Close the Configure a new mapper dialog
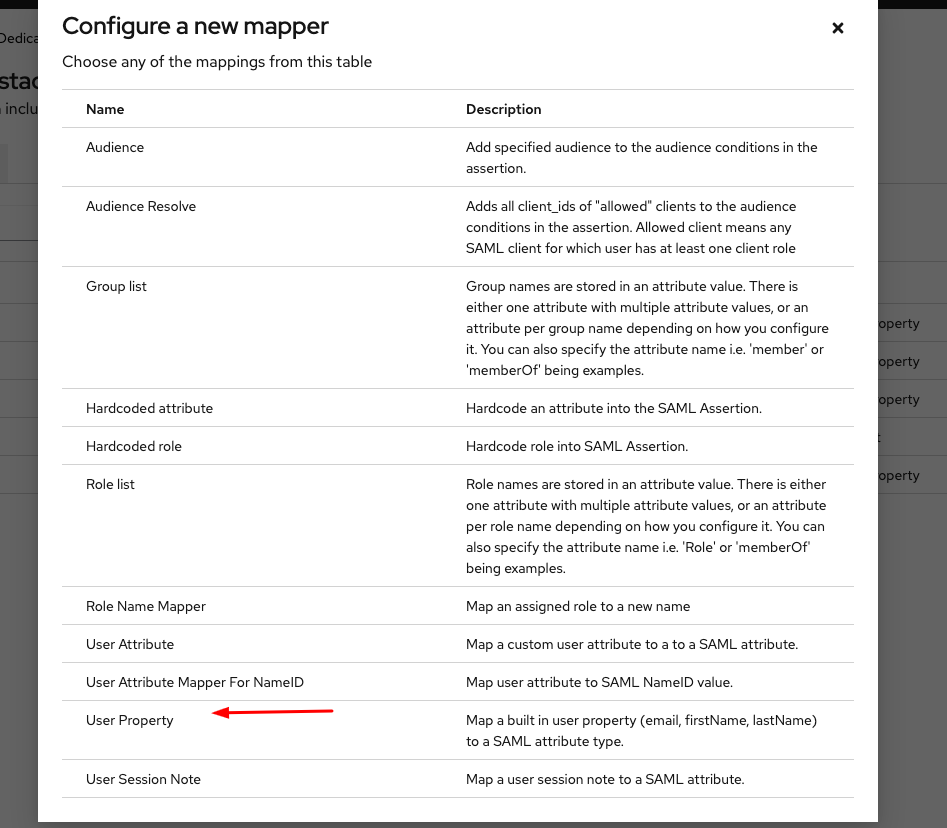 pos(838,28)
